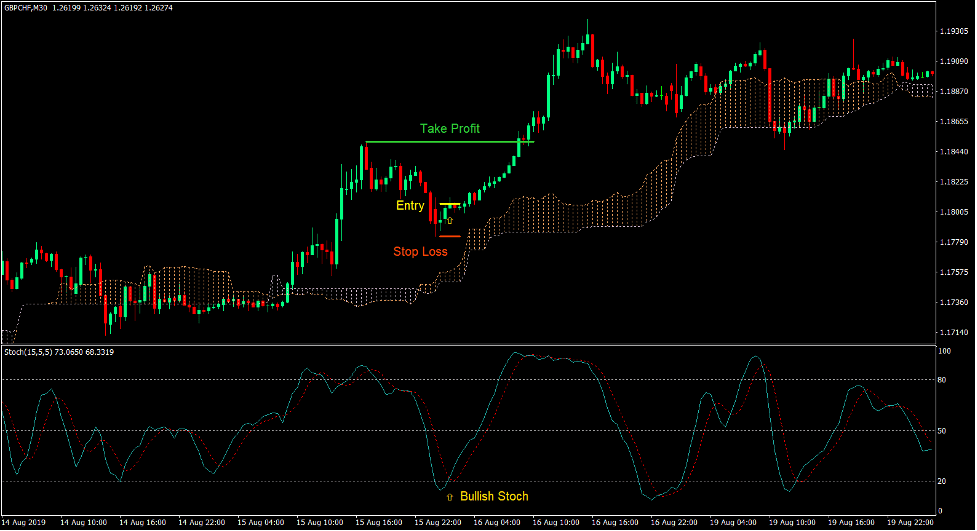Click the 14 Aug 2019 date label
977x531 pixels.
pyautogui.click(x=24, y=522)
